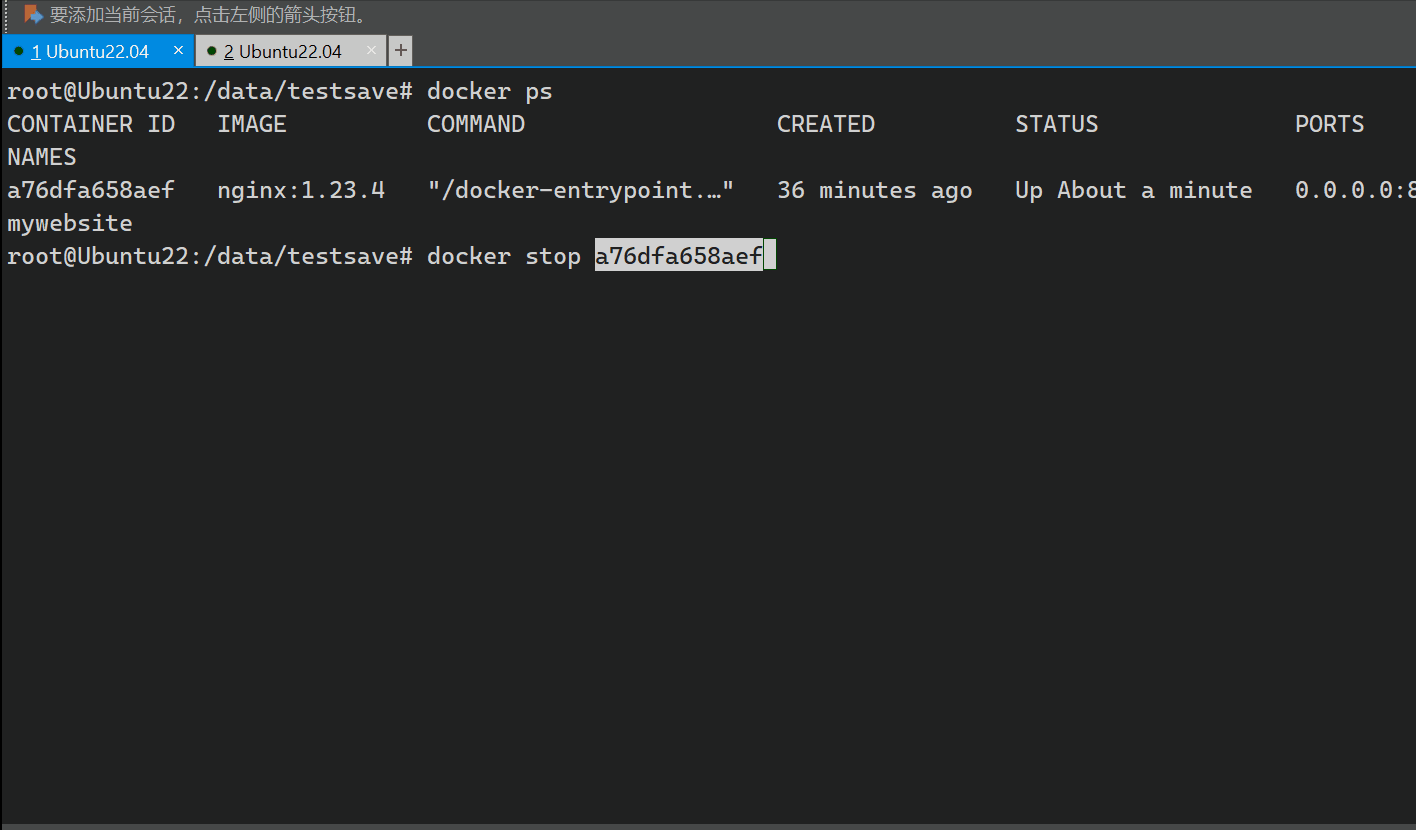Click the green status dot on tab 2
This screenshot has width=1416, height=830.
pyautogui.click(x=212, y=51)
